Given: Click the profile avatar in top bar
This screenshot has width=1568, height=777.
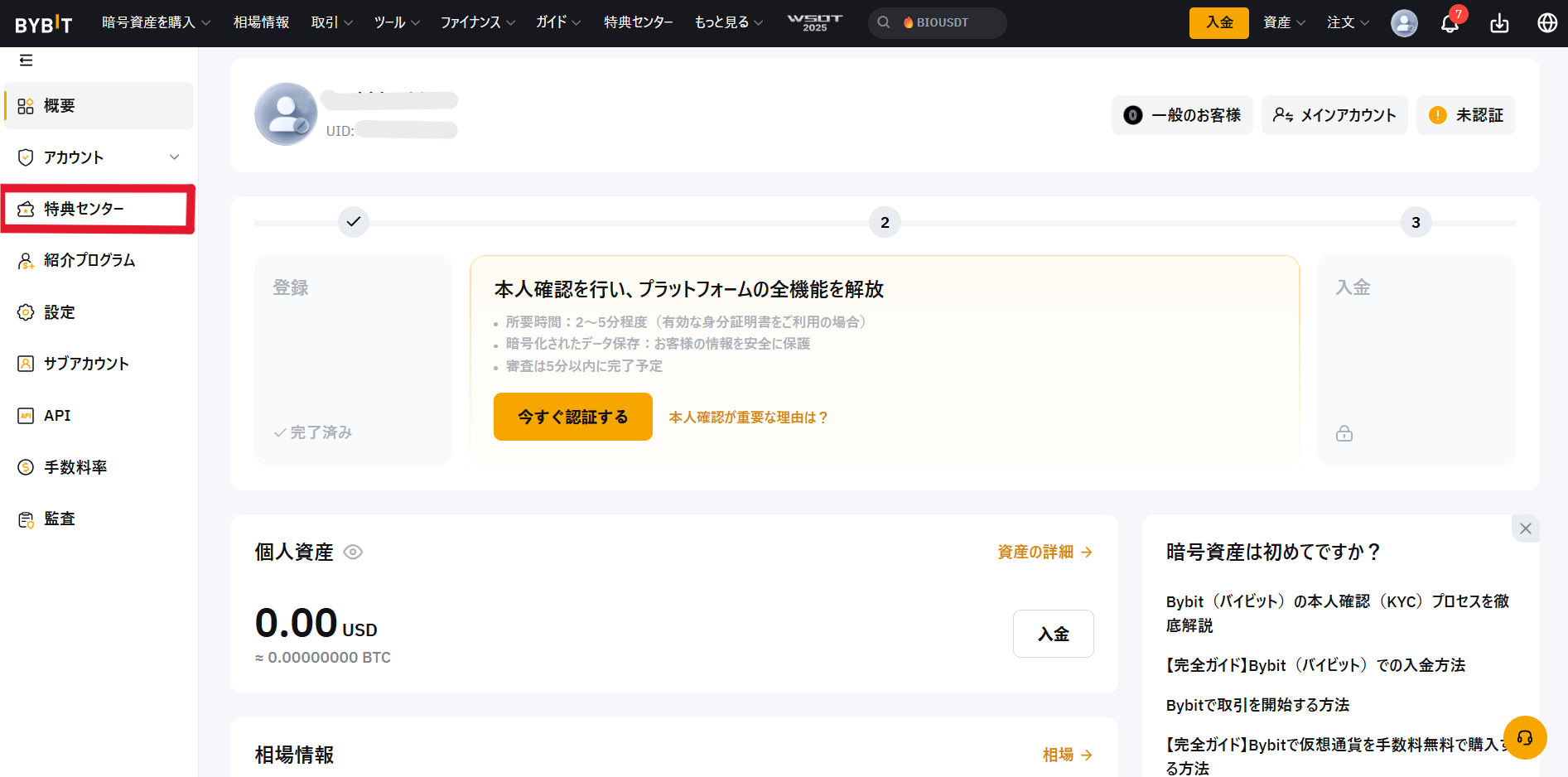Looking at the screenshot, I should pos(1403,23).
